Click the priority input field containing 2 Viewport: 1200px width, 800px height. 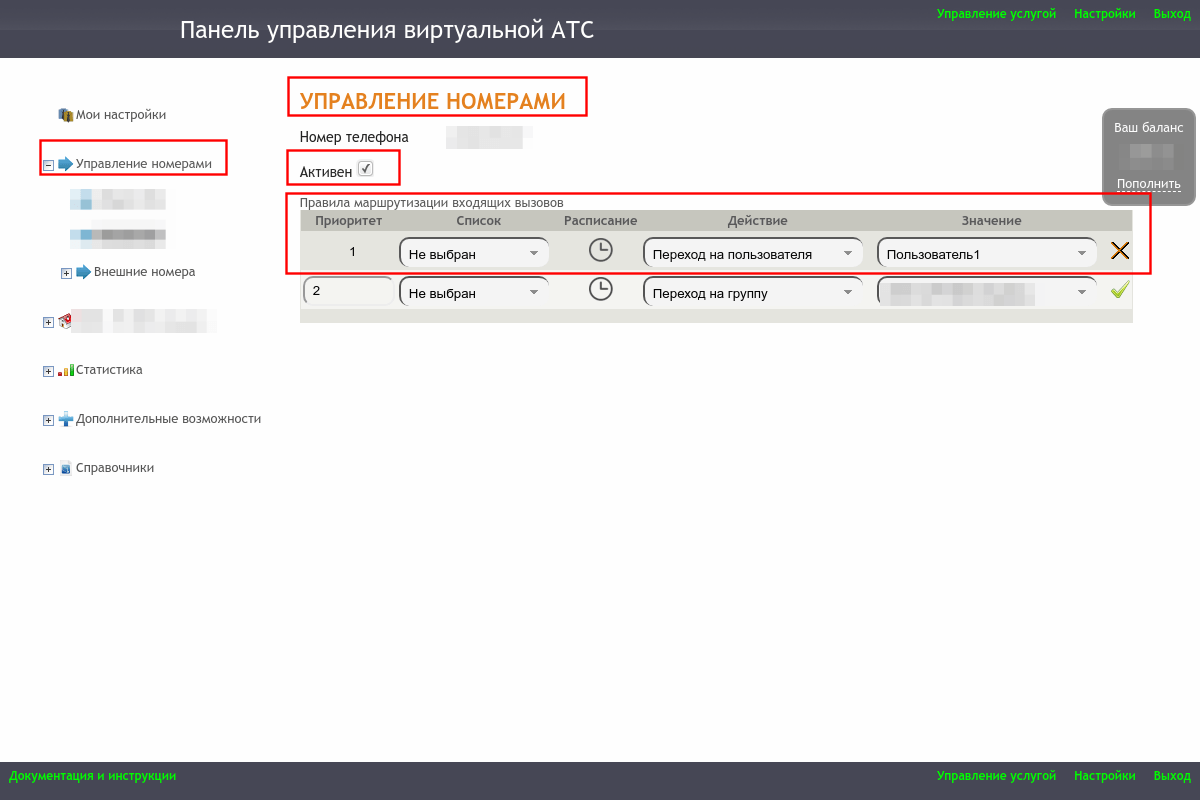point(348,291)
